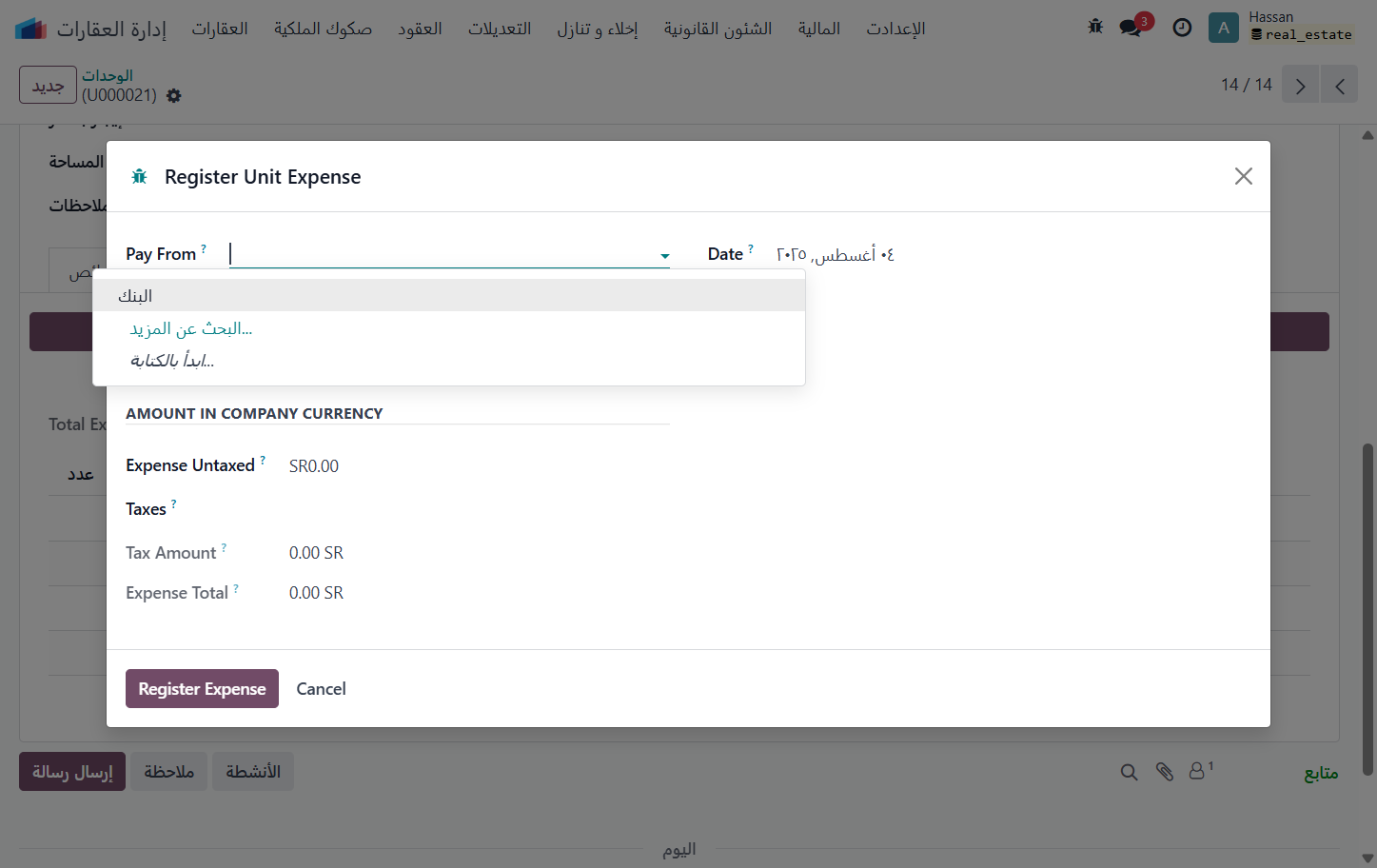Image resolution: width=1377 pixels, height=868 pixels.
Task: Click the إدارة العقارات app title
Action: coord(111,29)
